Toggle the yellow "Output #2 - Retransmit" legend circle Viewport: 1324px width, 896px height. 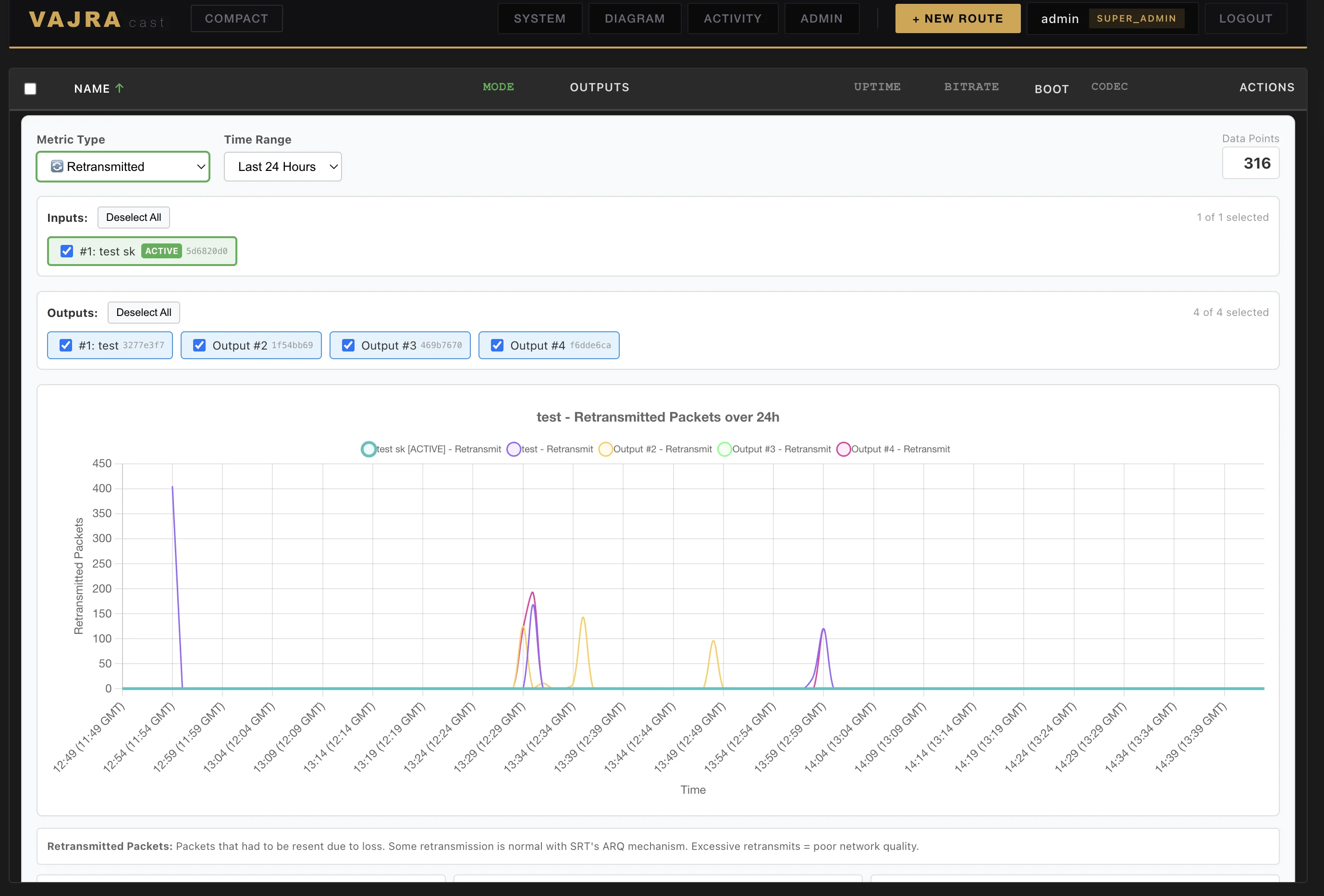coord(606,449)
